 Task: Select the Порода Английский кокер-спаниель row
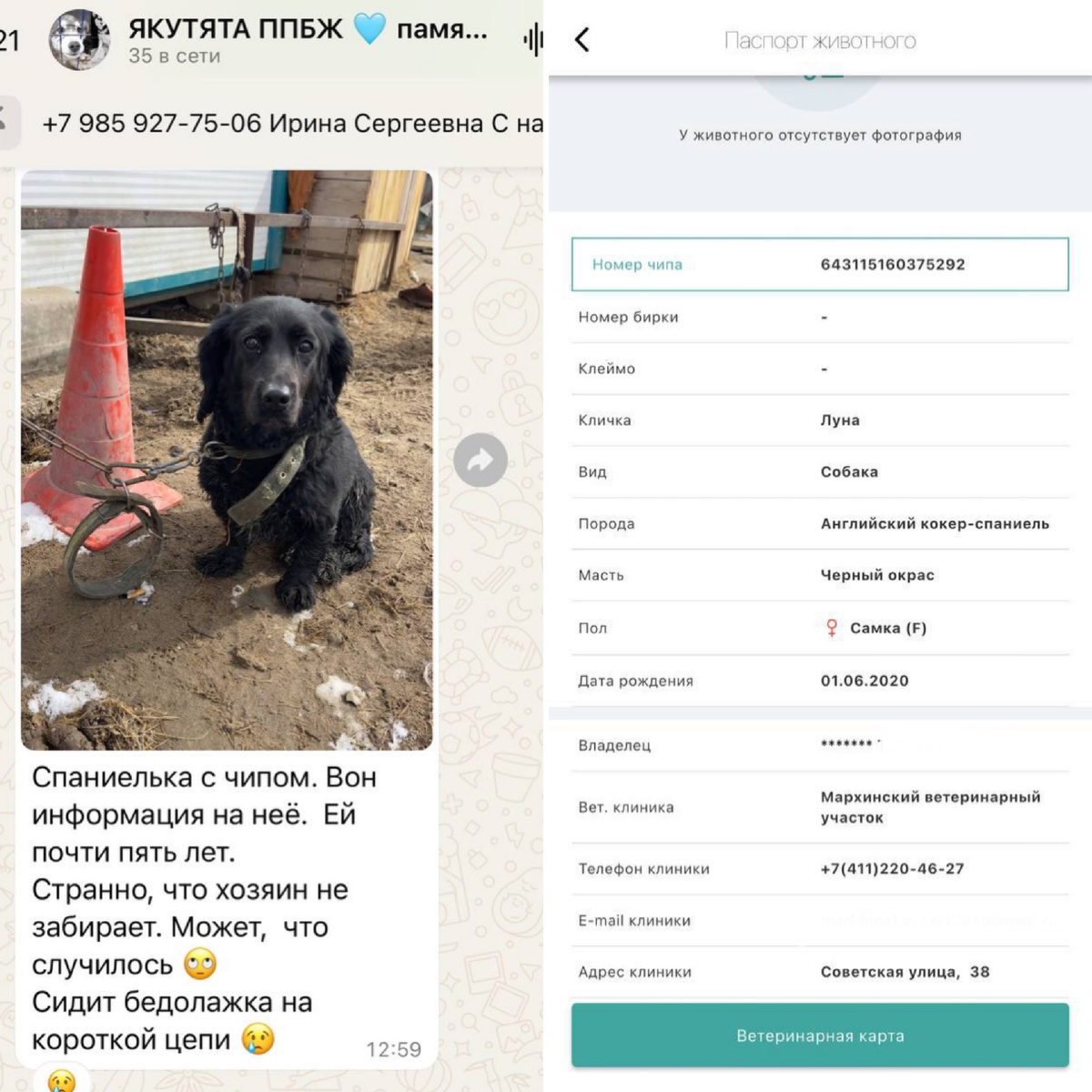[x=820, y=523]
